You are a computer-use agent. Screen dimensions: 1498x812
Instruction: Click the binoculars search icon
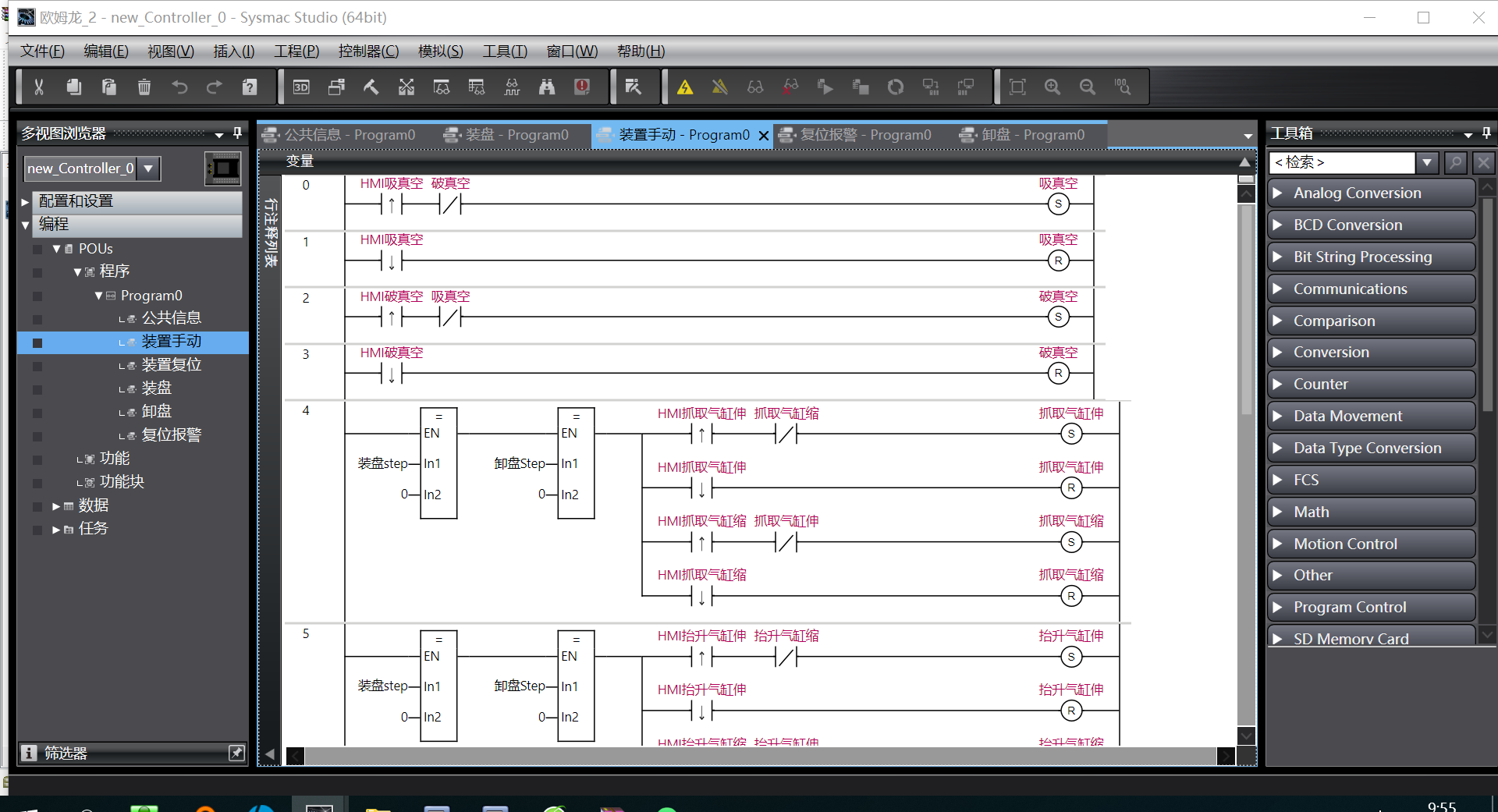(x=547, y=87)
